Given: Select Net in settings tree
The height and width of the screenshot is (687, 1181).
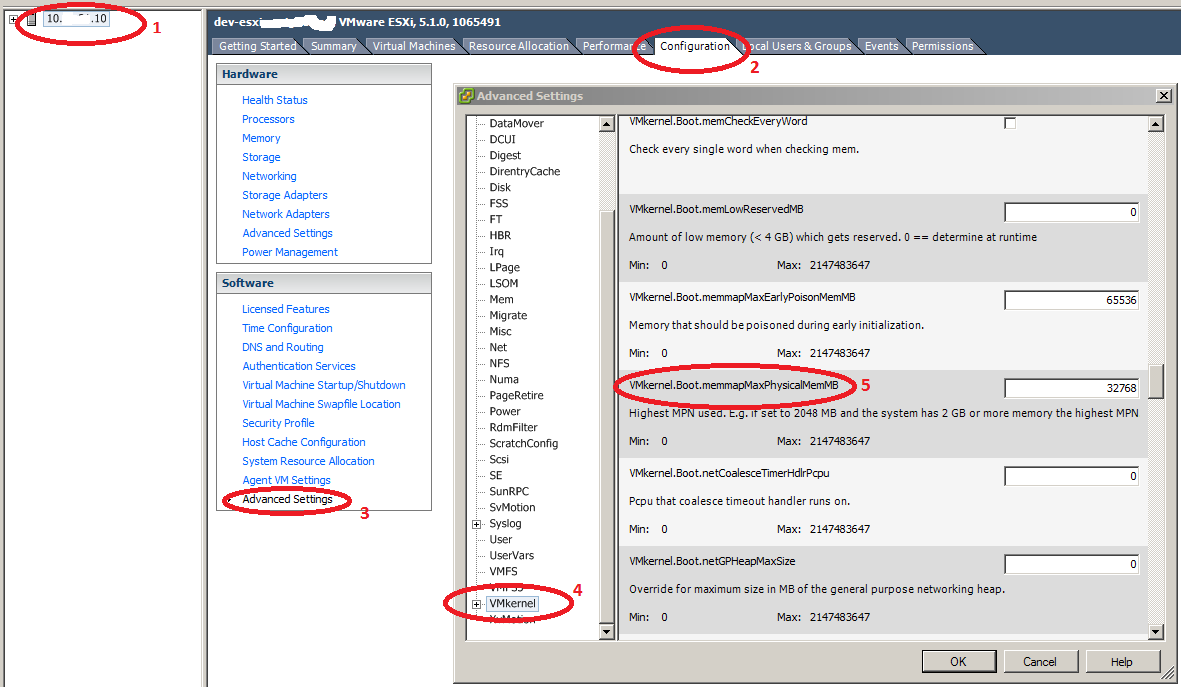Looking at the screenshot, I should [x=498, y=347].
